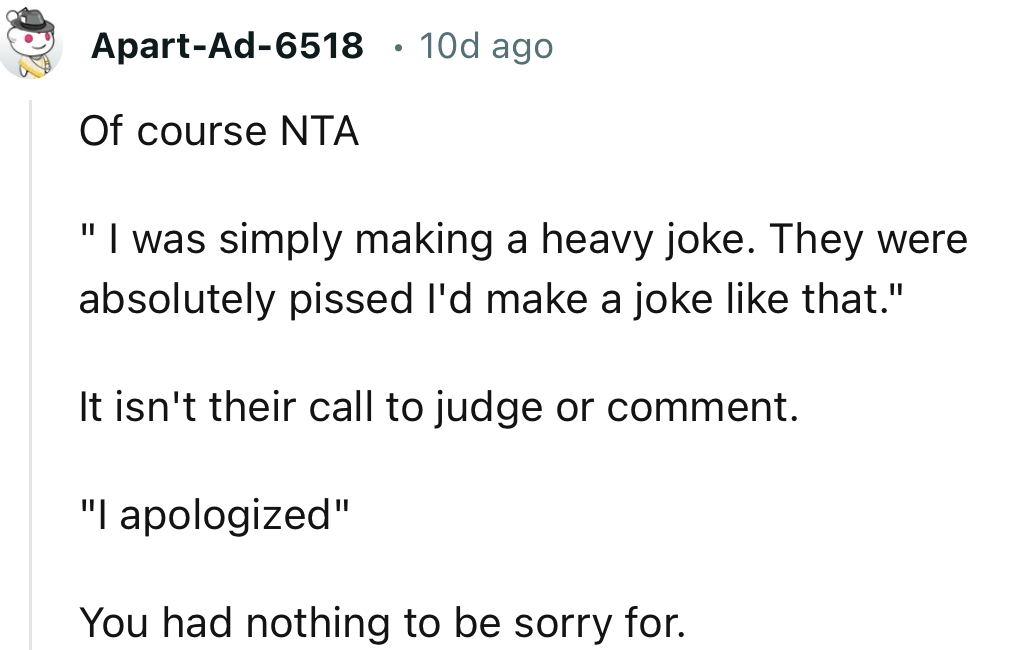Image resolution: width=1013 pixels, height=650 pixels.
Task: Click the 'Of course NTA' line
Action: pyautogui.click(x=220, y=131)
